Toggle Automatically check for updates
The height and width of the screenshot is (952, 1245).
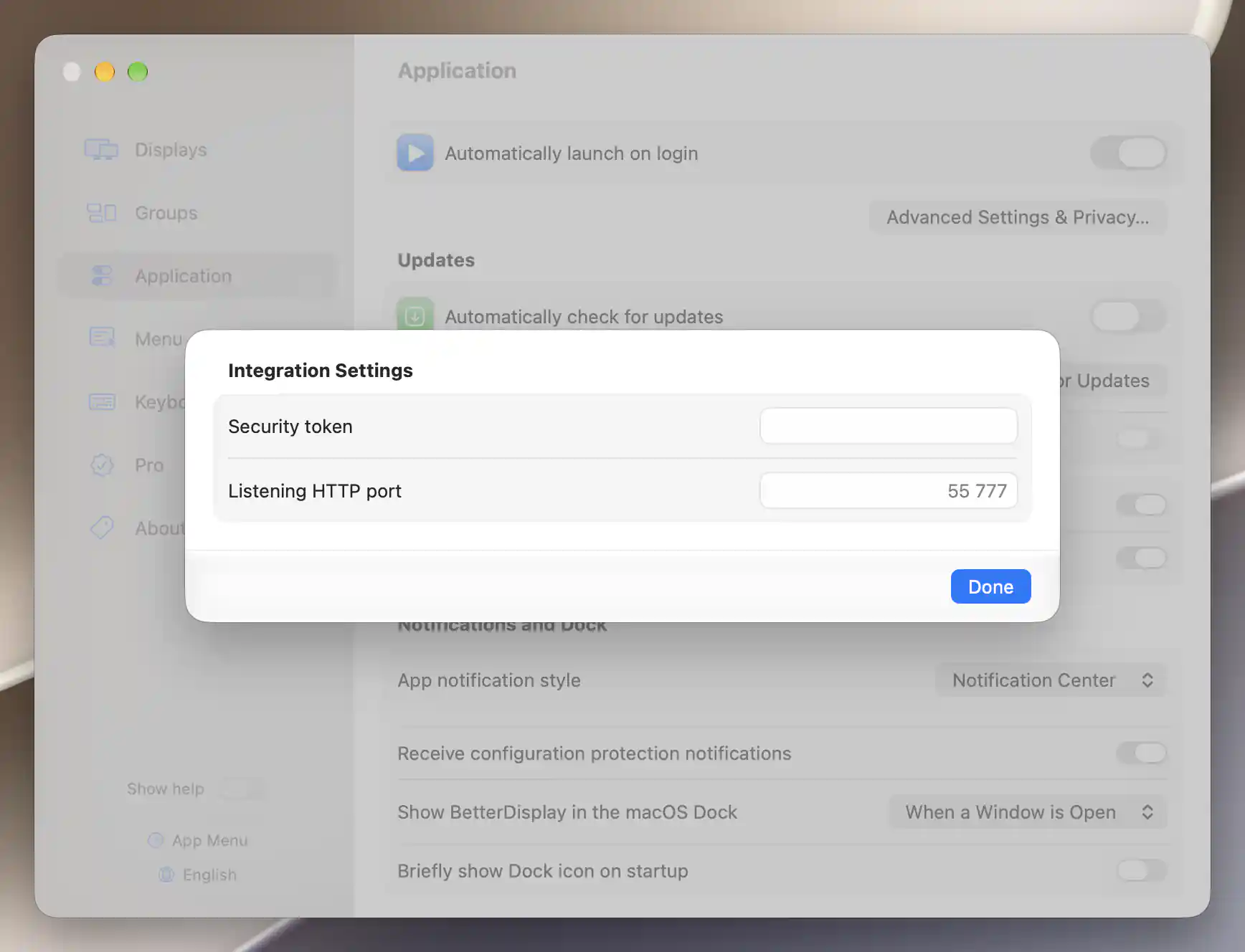[x=1128, y=316]
